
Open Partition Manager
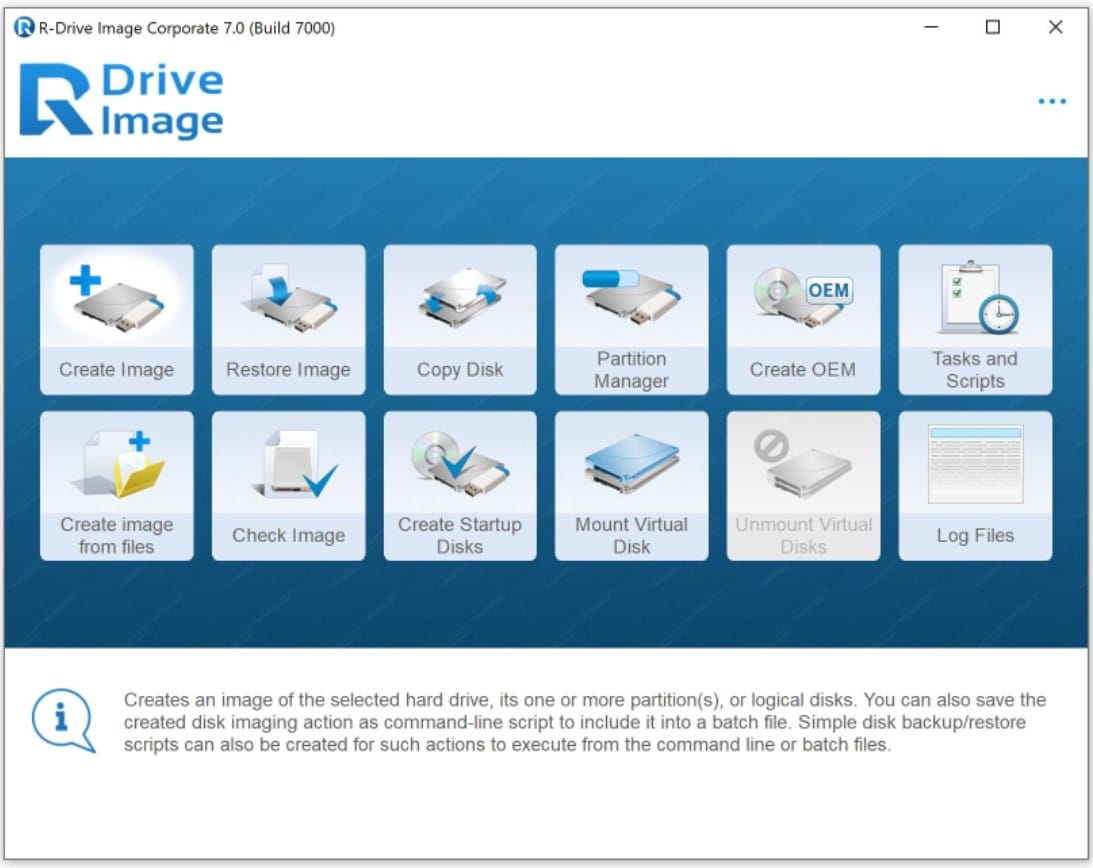pyautogui.click(x=631, y=319)
